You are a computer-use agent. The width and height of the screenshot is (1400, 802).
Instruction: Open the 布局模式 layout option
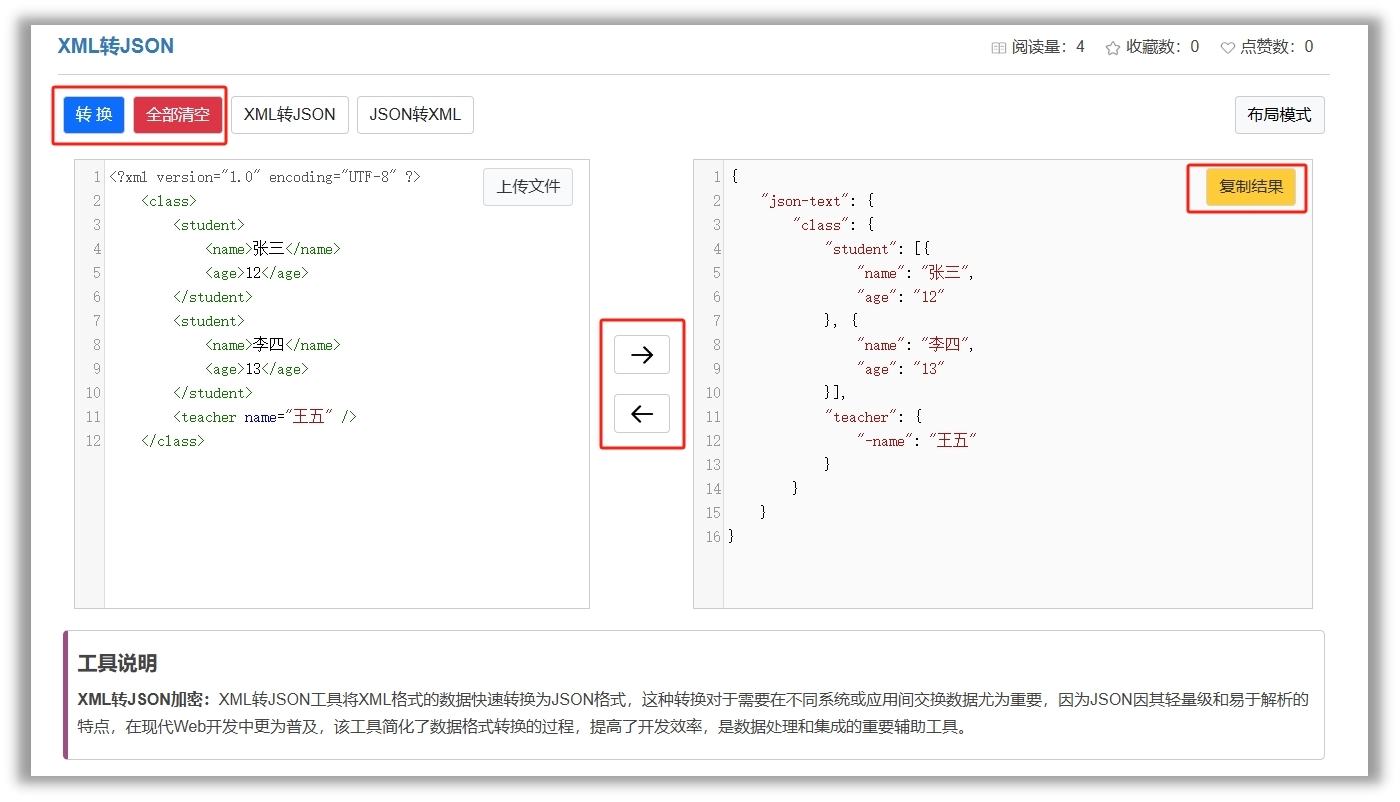1279,114
